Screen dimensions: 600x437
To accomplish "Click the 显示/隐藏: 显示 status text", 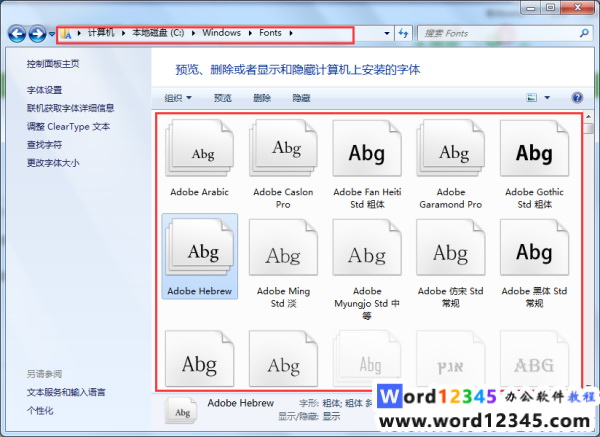I will click(x=309, y=417).
